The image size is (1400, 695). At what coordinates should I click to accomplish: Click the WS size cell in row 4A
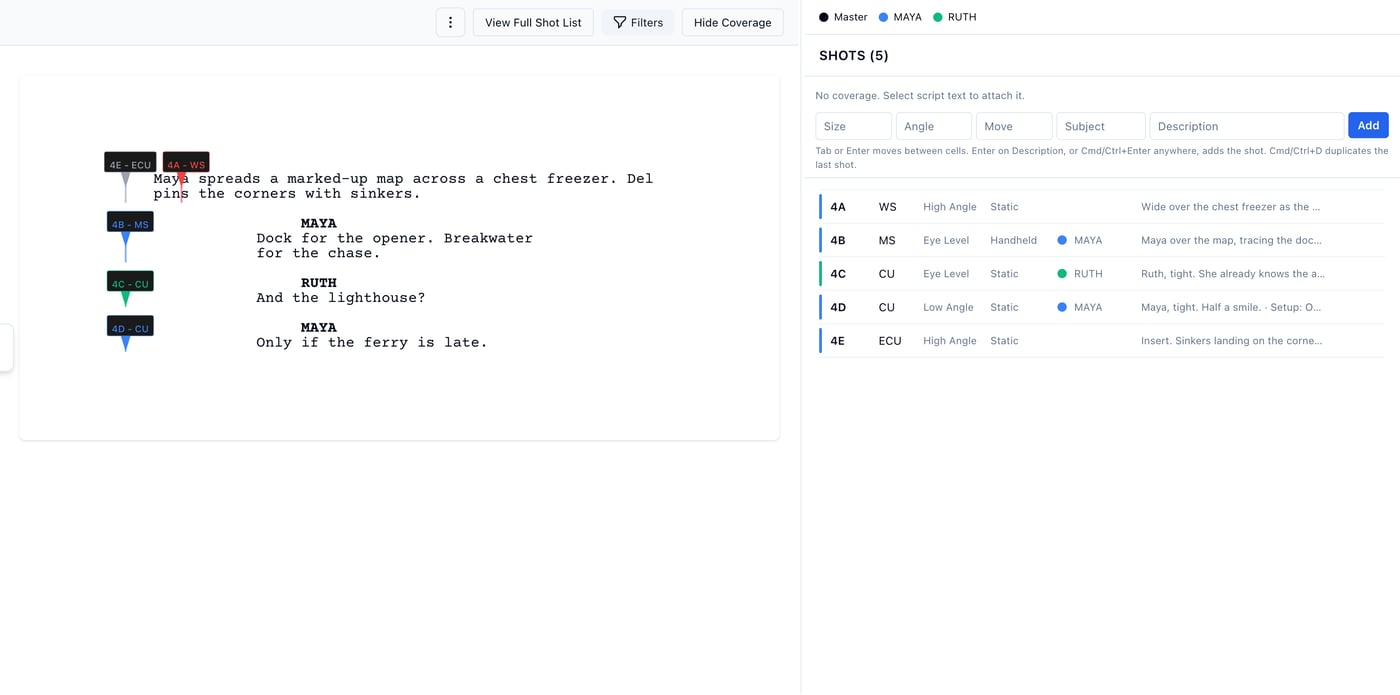point(887,207)
